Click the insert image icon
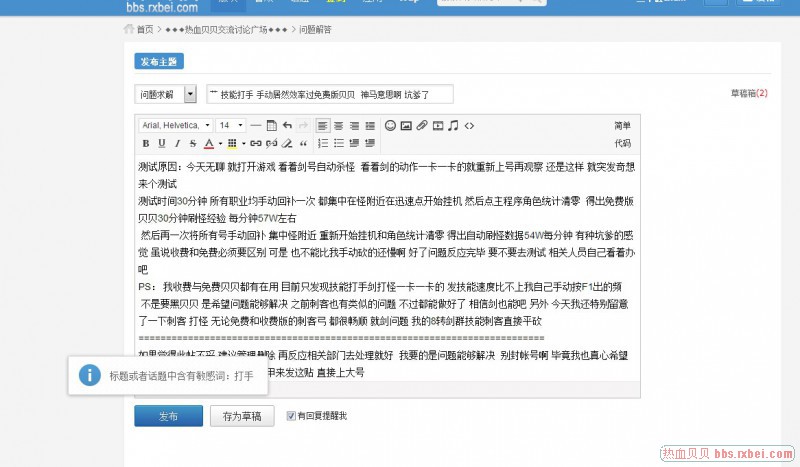Screen dimensions: 800x467 [406, 125]
